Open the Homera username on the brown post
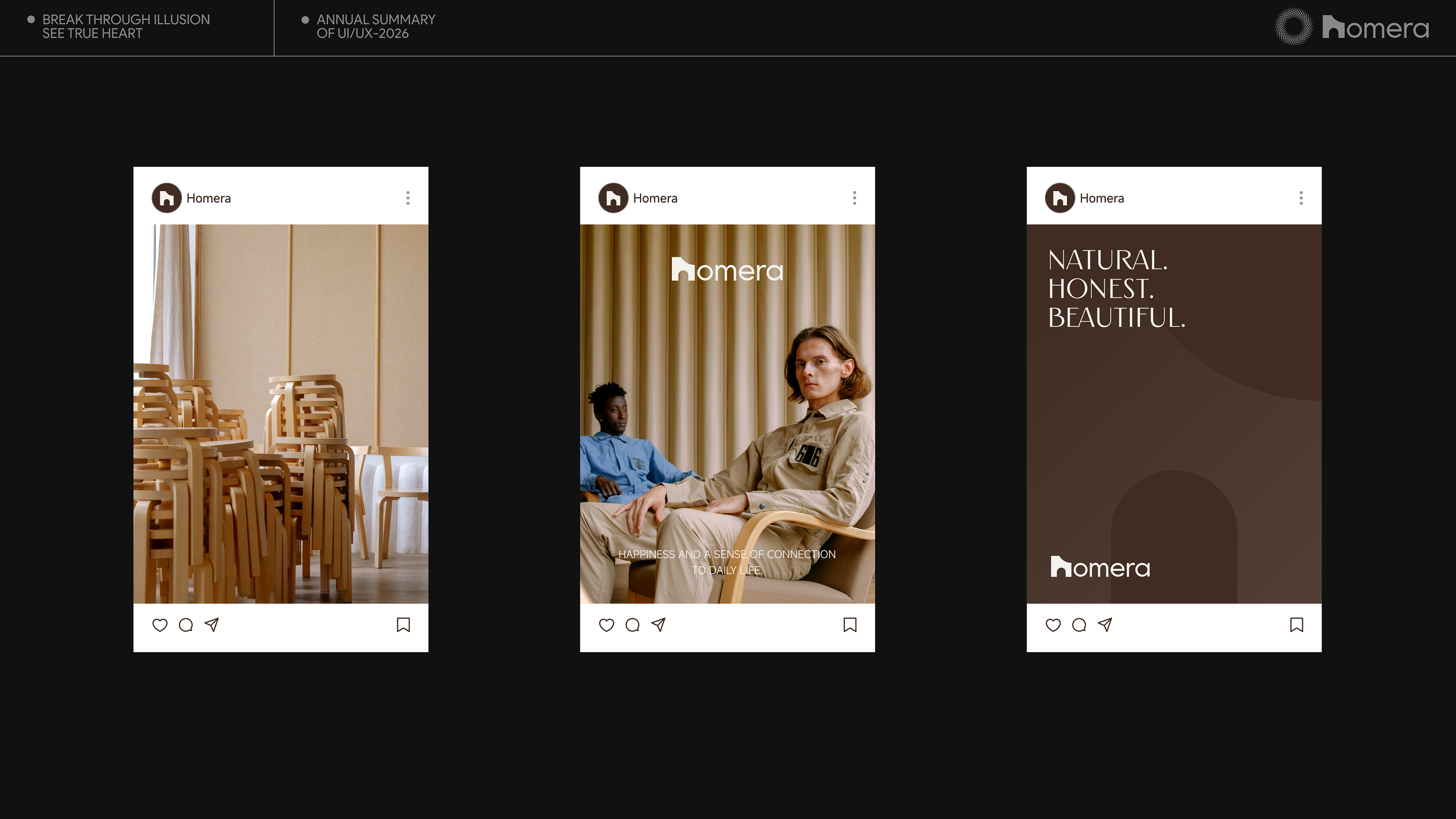Viewport: 1456px width, 819px height. click(x=1102, y=198)
